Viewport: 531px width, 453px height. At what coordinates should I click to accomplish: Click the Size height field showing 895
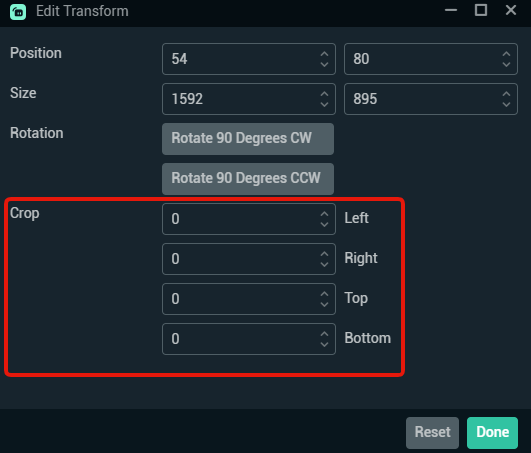point(431,99)
